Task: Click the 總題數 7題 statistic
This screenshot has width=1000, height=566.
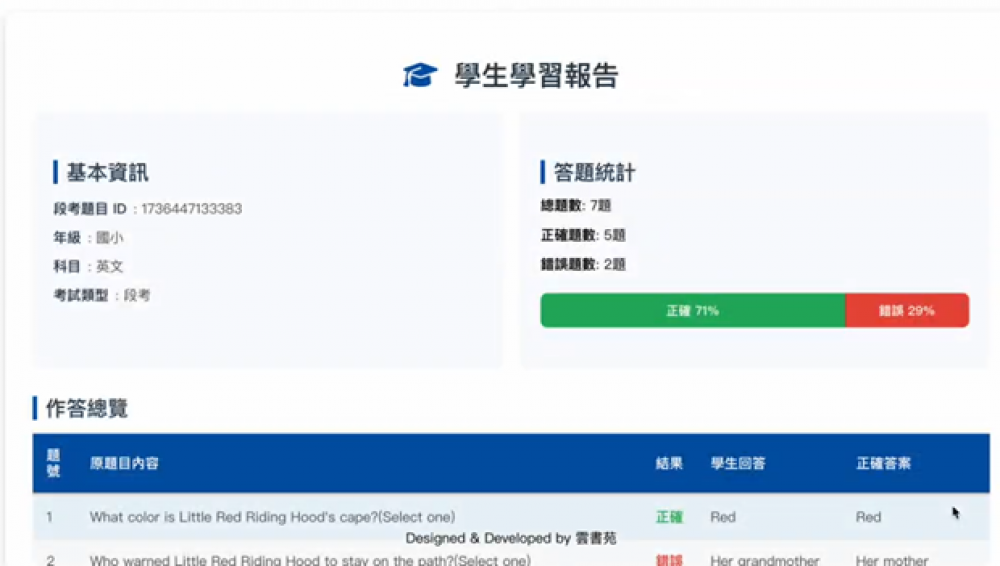Action: (575, 206)
